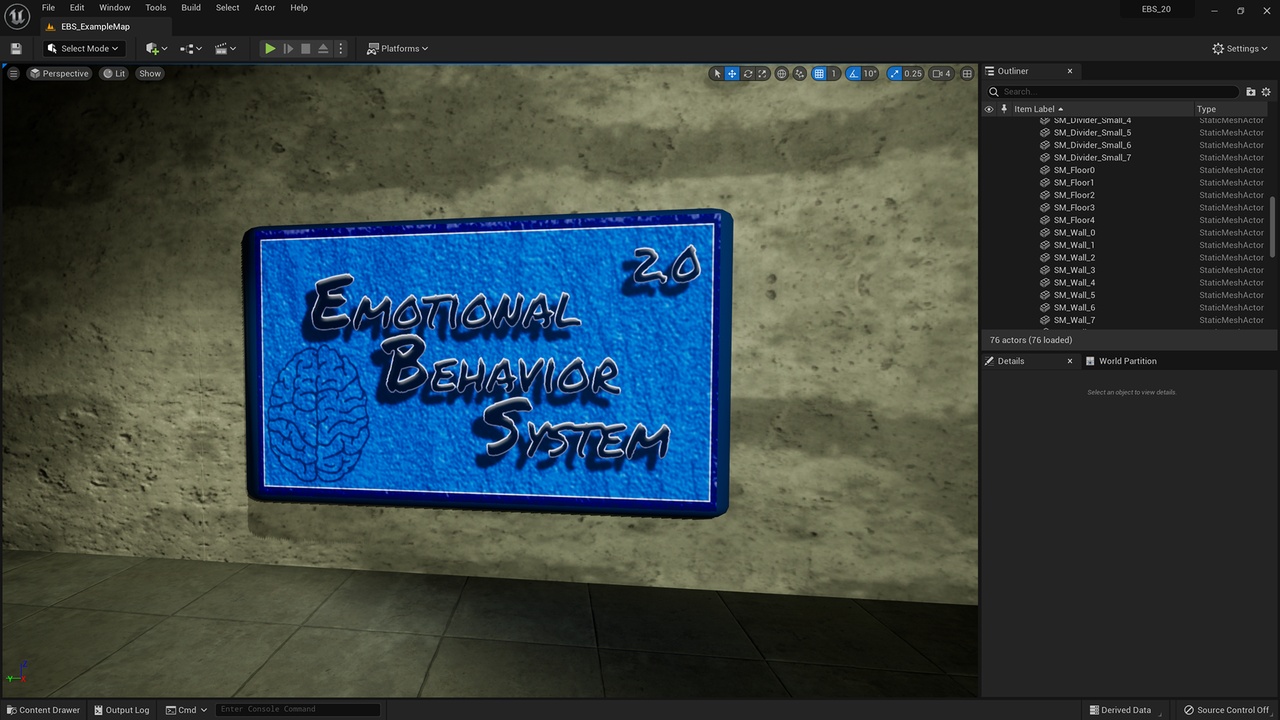Click the Derived Data button
The height and width of the screenshot is (720, 1280).
(1120, 710)
